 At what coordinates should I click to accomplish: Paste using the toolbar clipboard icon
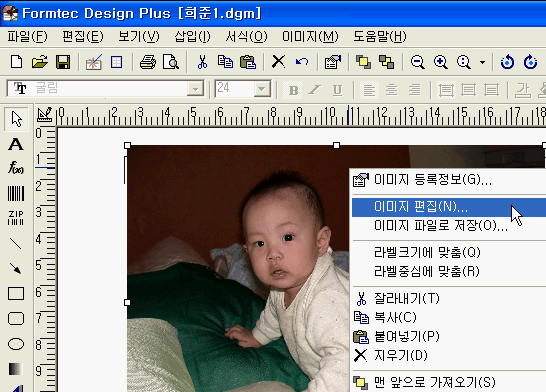[248, 62]
